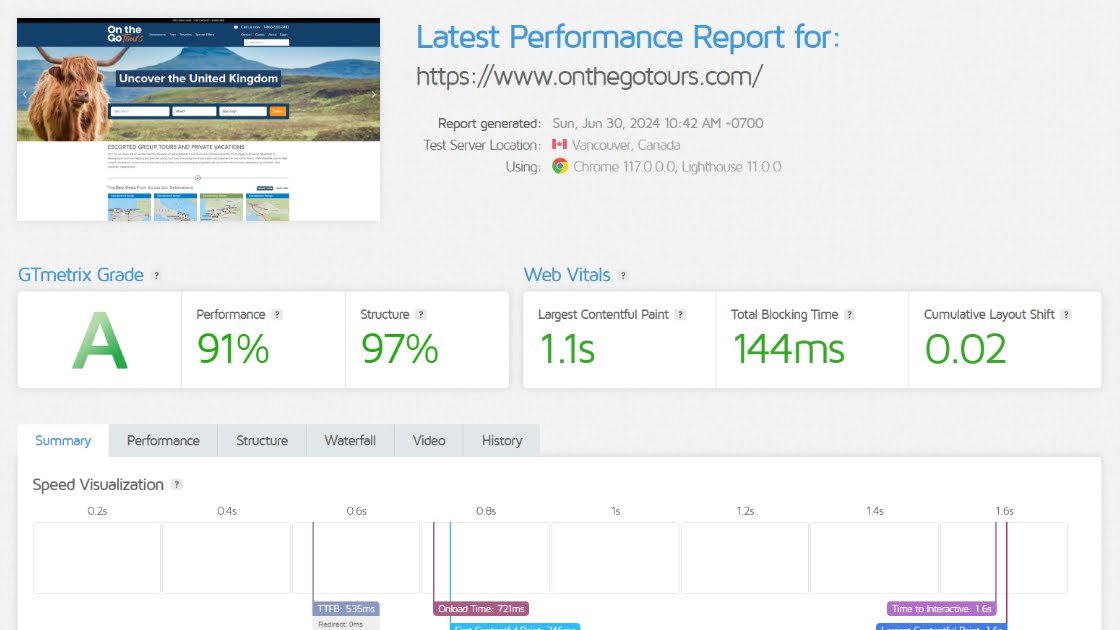1120x630 pixels.
Task: Click the help icon beside Web Vitals
Action: [623, 276]
